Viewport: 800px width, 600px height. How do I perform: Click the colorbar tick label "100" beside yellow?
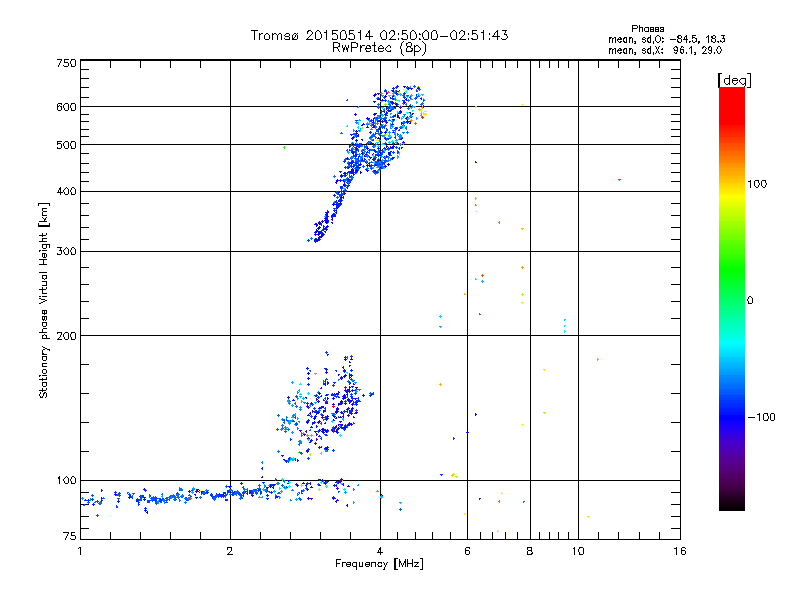coord(757,184)
